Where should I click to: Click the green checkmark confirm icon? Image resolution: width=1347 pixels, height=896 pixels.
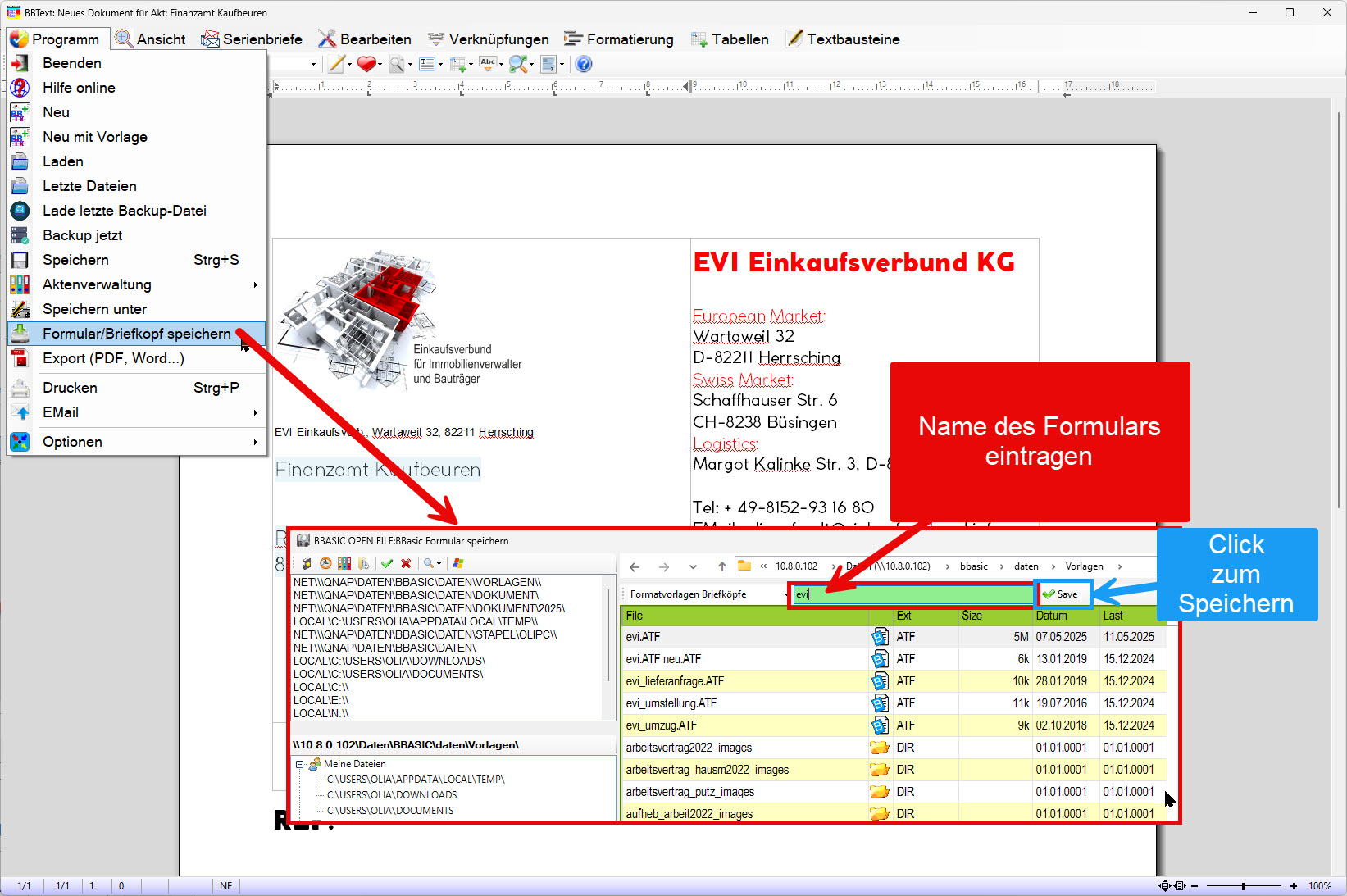(x=387, y=563)
